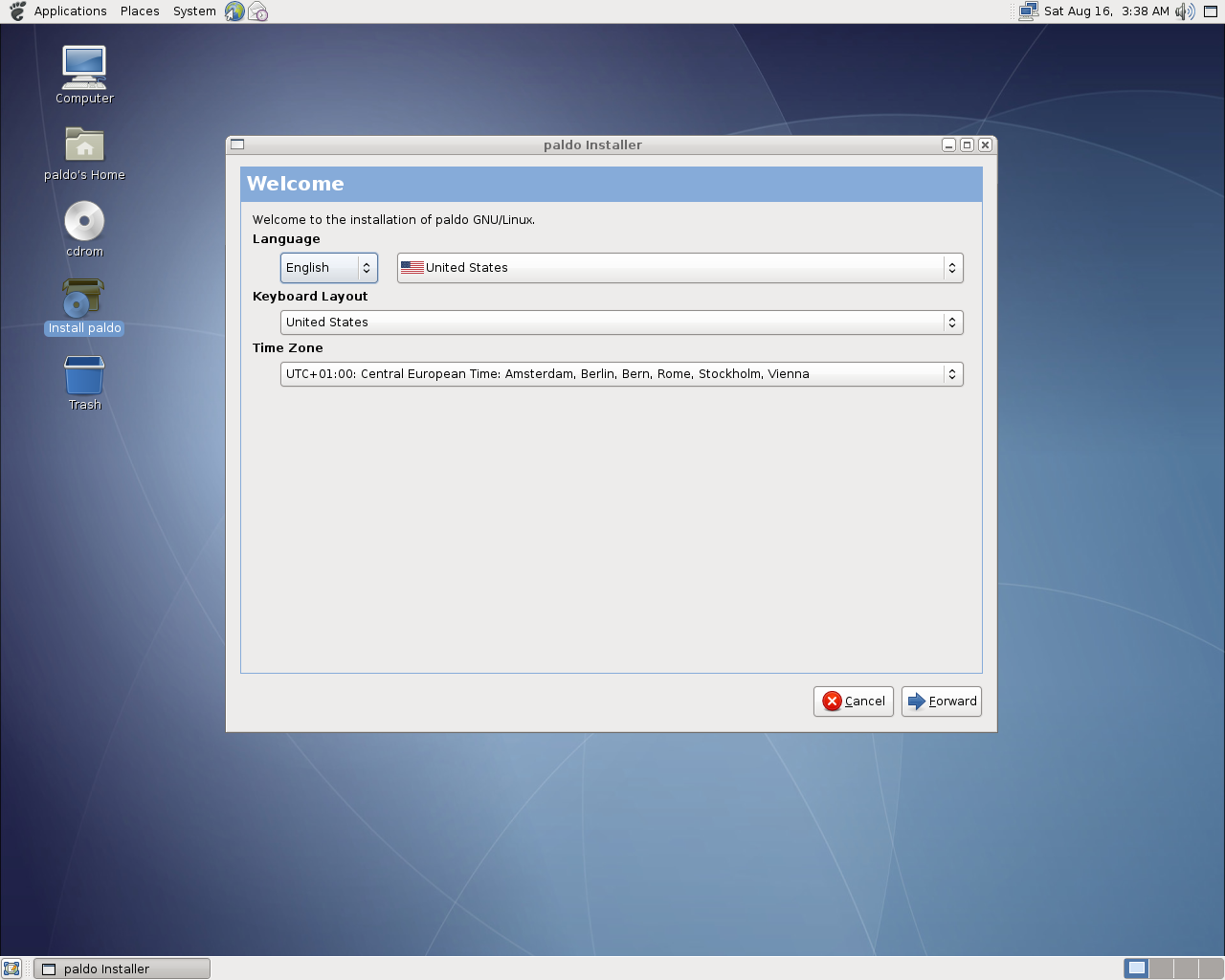This screenshot has height=980, width=1225.
Task: Open the installer window menu icon
Action: click(237, 145)
